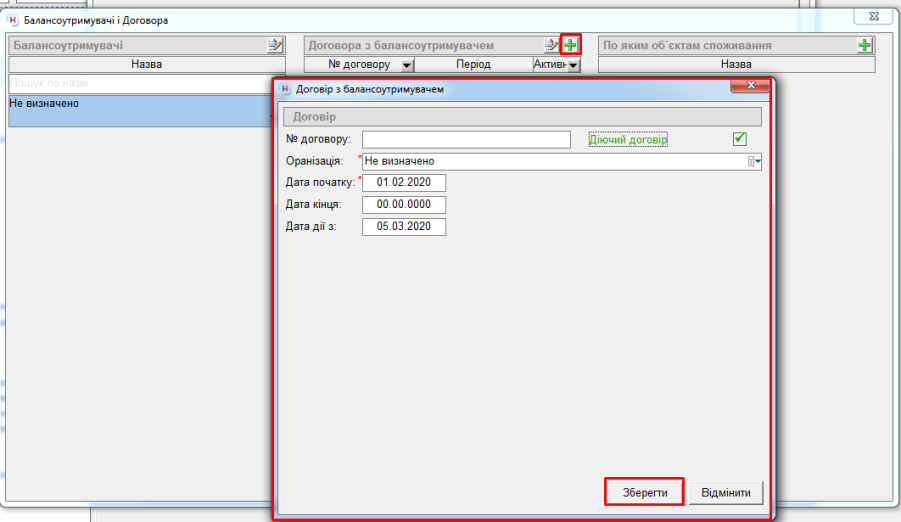Open the Активн column filter dropdown
This screenshot has width=901, height=522.
[574, 65]
